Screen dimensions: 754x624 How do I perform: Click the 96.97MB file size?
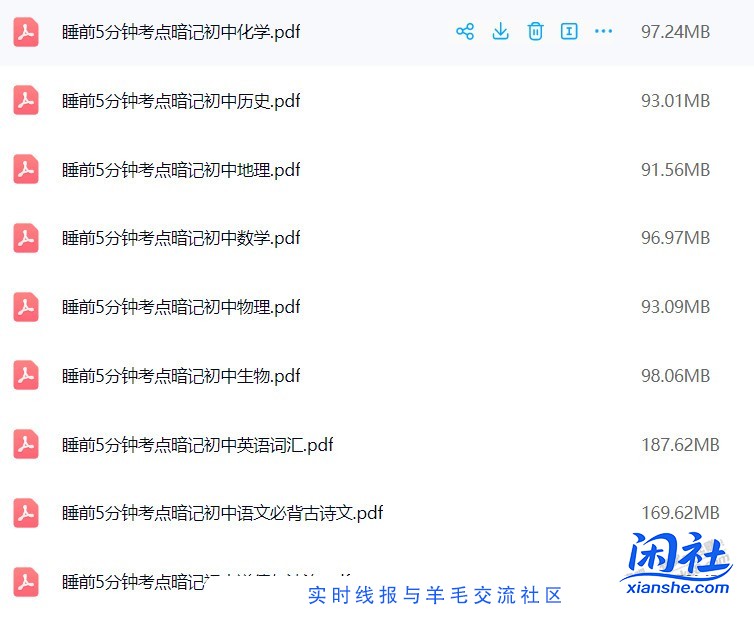tap(675, 238)
